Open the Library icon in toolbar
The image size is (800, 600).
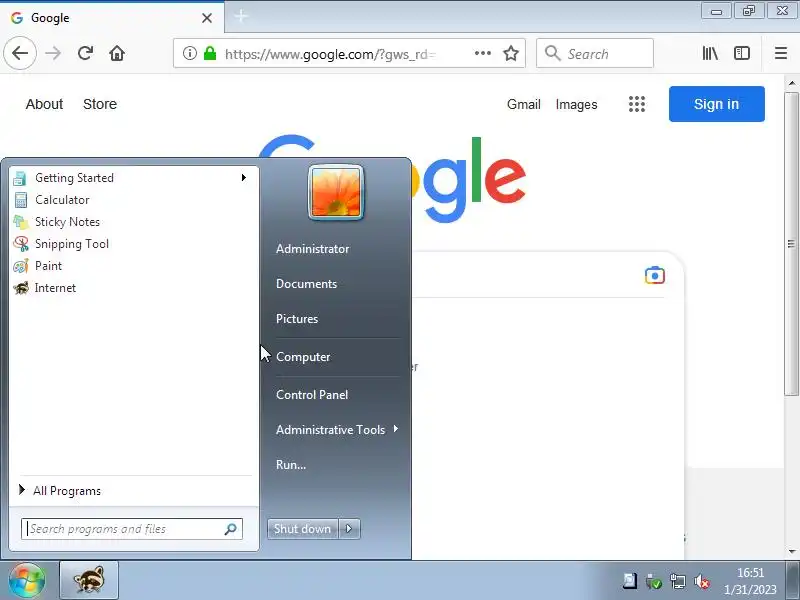tap(710, 53)
